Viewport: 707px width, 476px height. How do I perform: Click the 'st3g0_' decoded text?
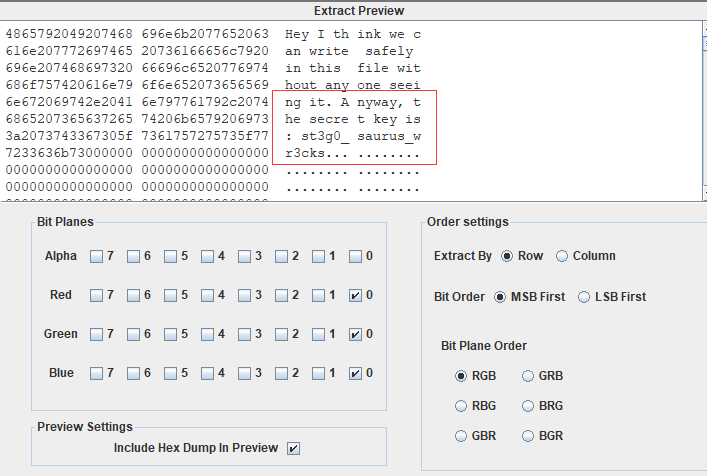point(325,136)
